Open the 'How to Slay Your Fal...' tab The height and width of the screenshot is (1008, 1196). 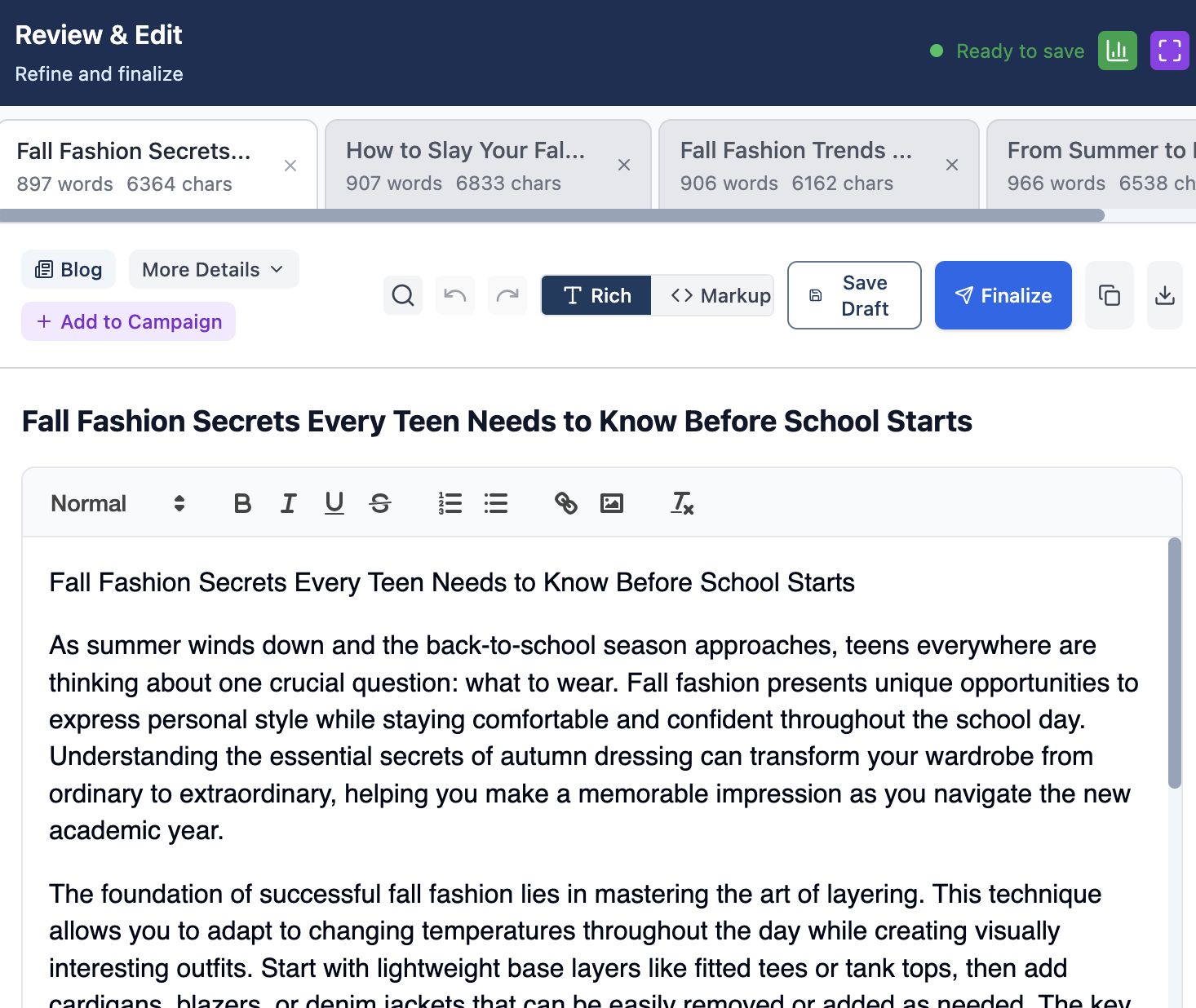coord(465,166)
